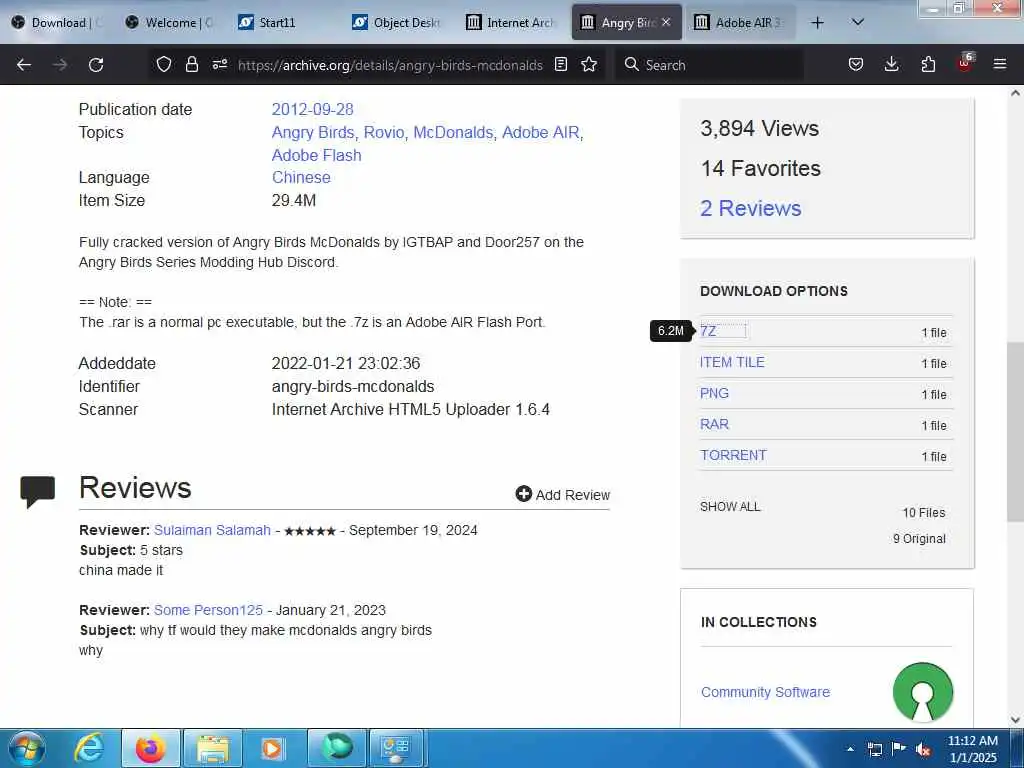The height and width of the screenshot is (768, 1024).
Task: Switch to the Object Desktop tab
Action: pos(397,22)
